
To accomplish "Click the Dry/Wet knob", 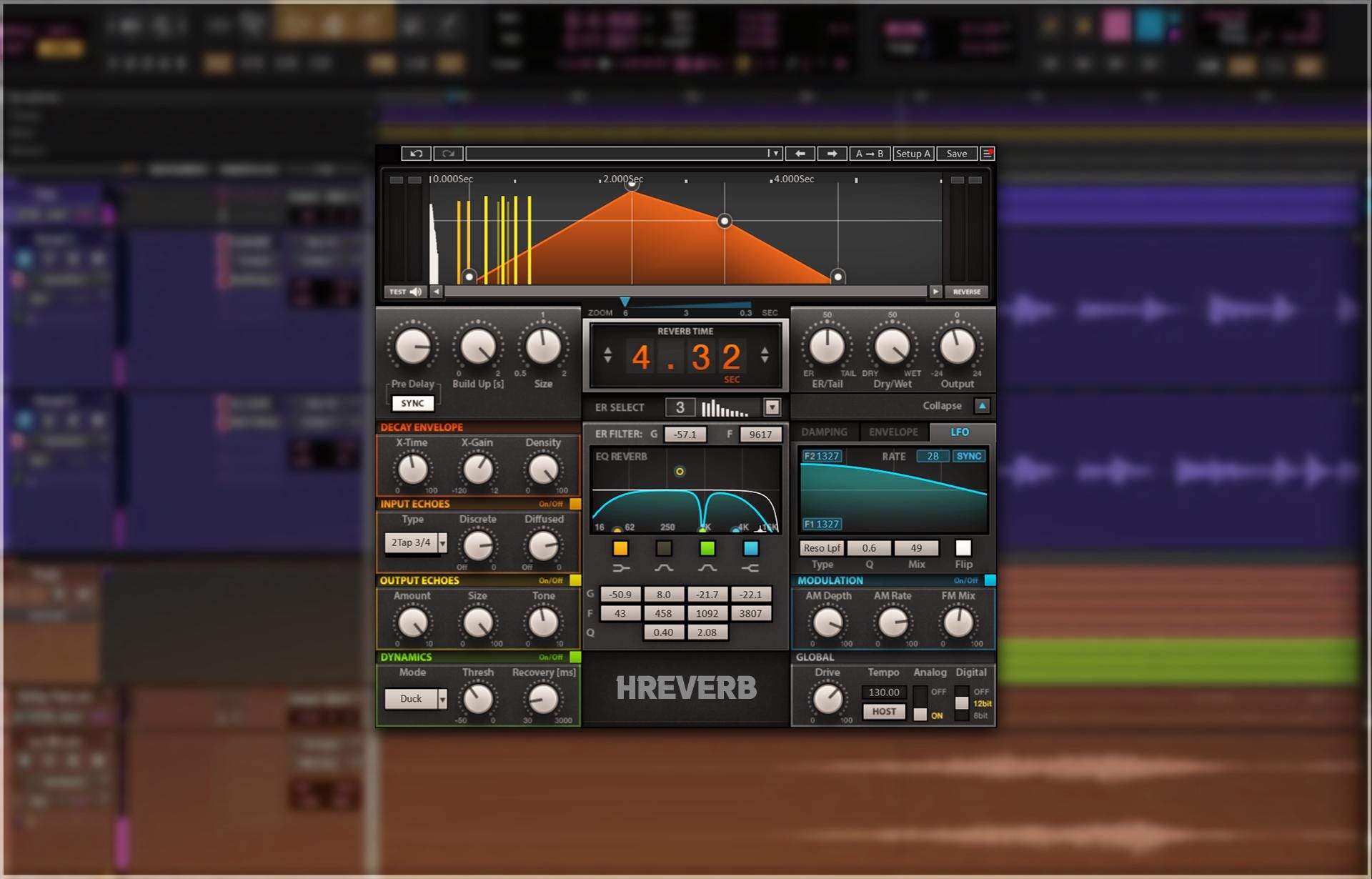I will [892, 347].
